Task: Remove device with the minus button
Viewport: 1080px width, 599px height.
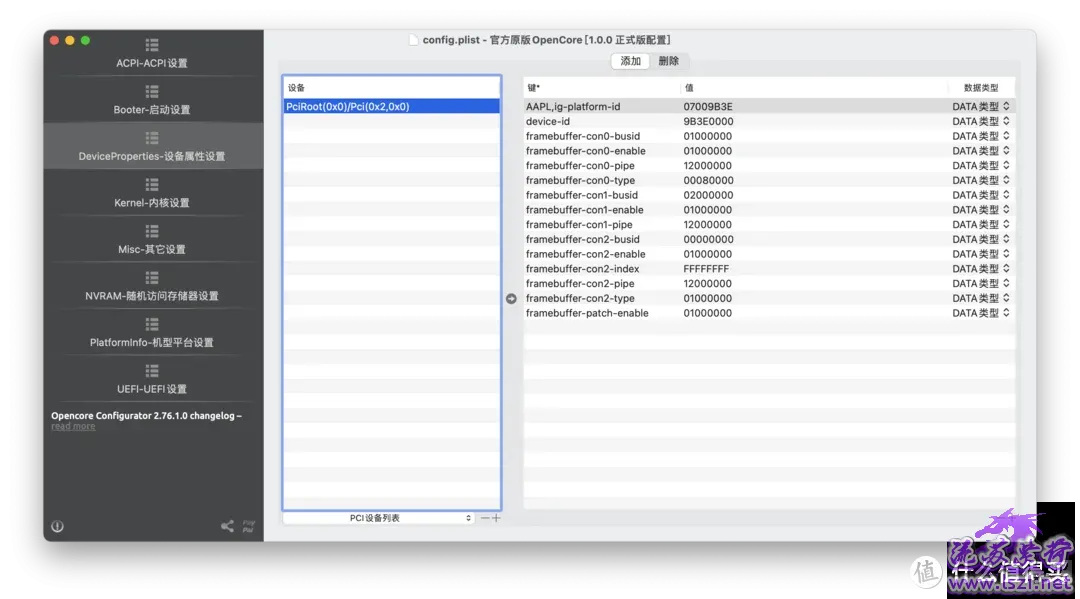Action: point(485,518)
